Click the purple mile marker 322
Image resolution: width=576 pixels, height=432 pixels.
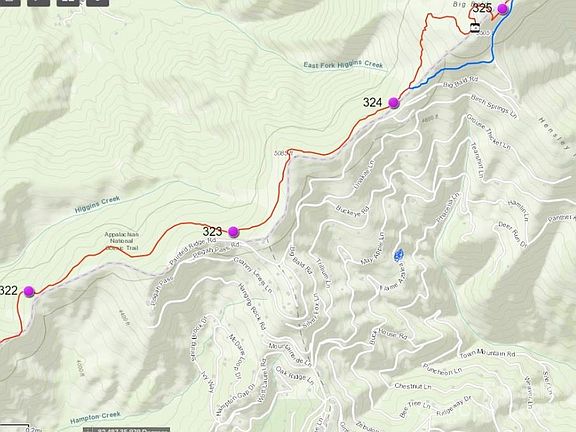29,291
